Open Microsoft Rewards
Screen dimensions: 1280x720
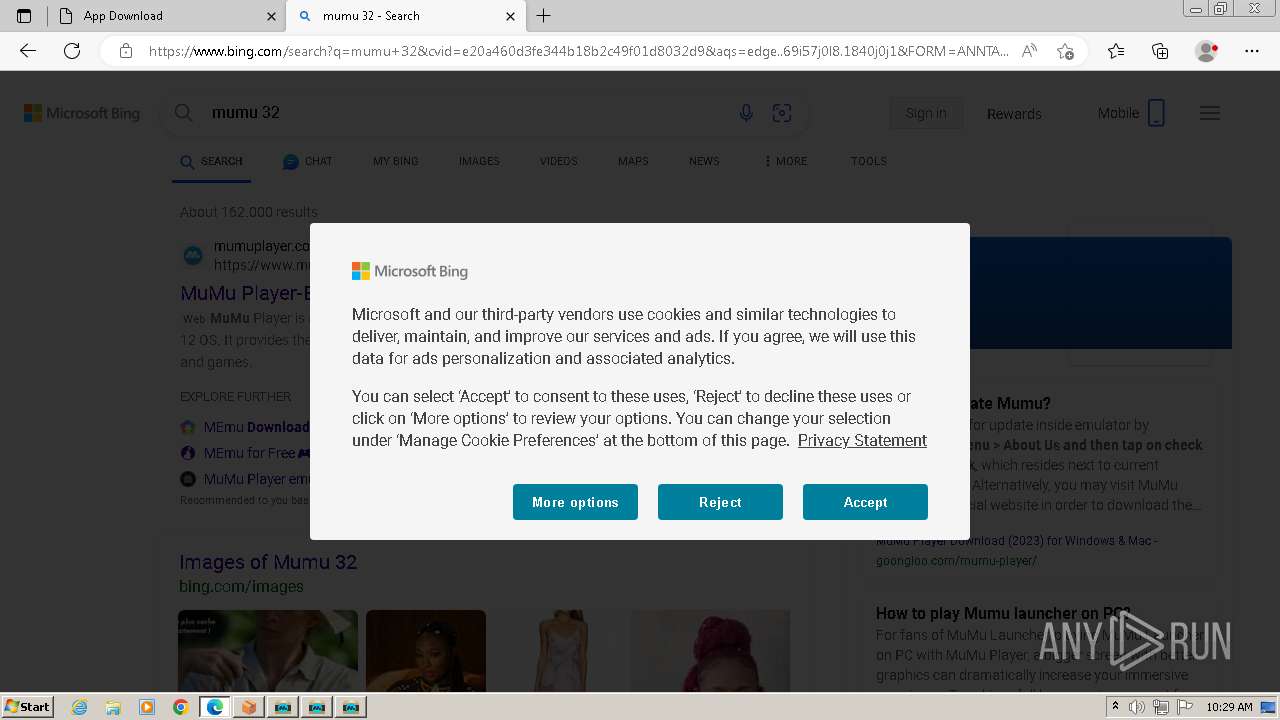[1014, 114]
